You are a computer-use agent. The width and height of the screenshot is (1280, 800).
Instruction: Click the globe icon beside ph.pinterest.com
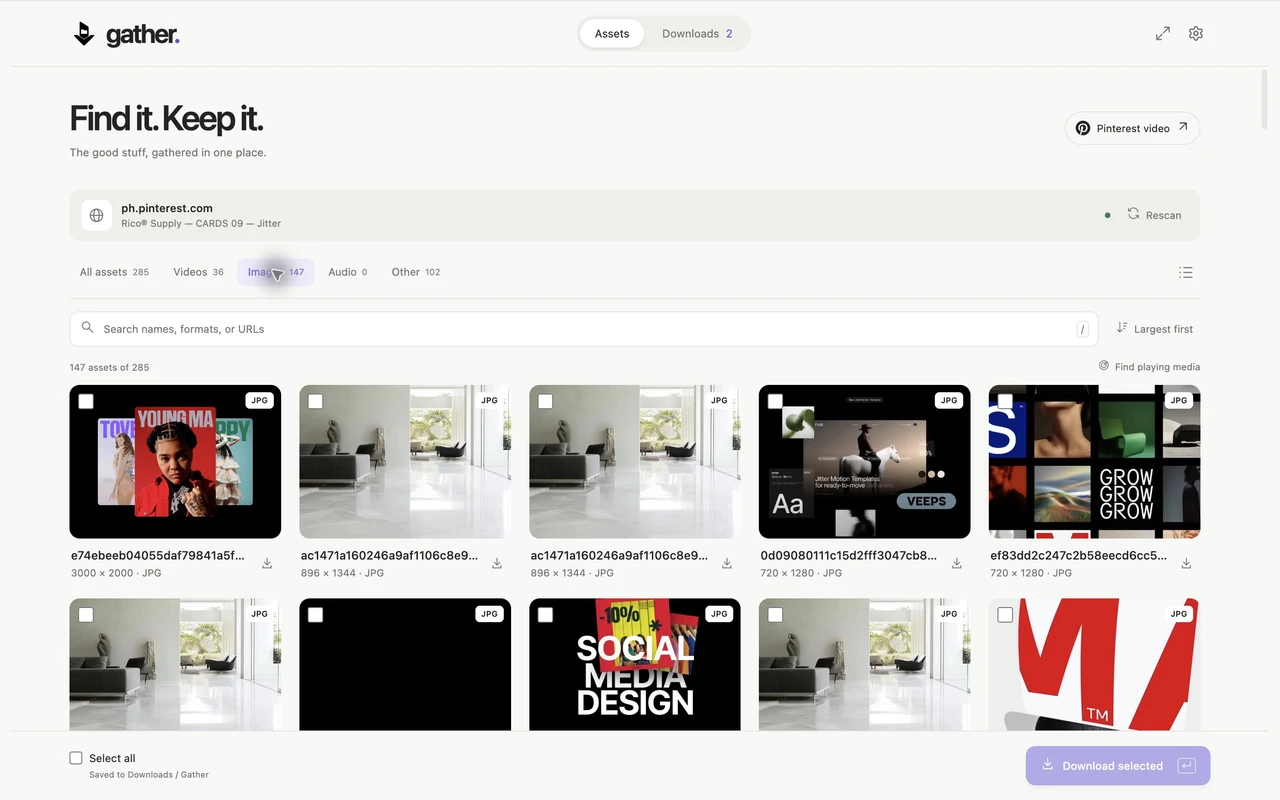[97, 215]
